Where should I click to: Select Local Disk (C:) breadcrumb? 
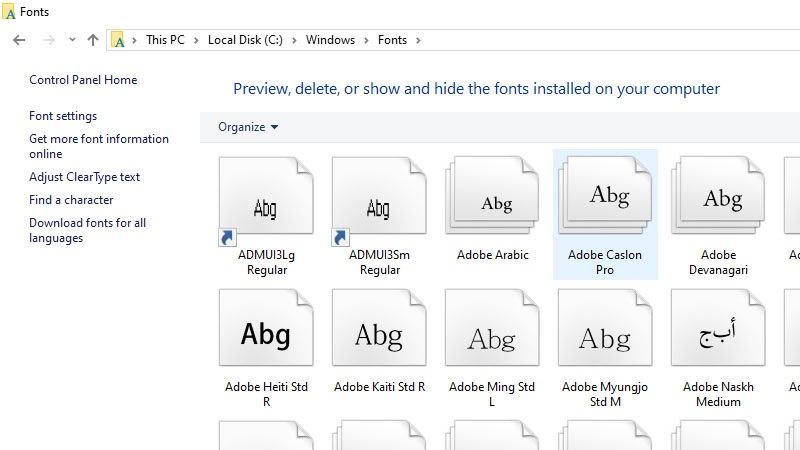(245, 40)
